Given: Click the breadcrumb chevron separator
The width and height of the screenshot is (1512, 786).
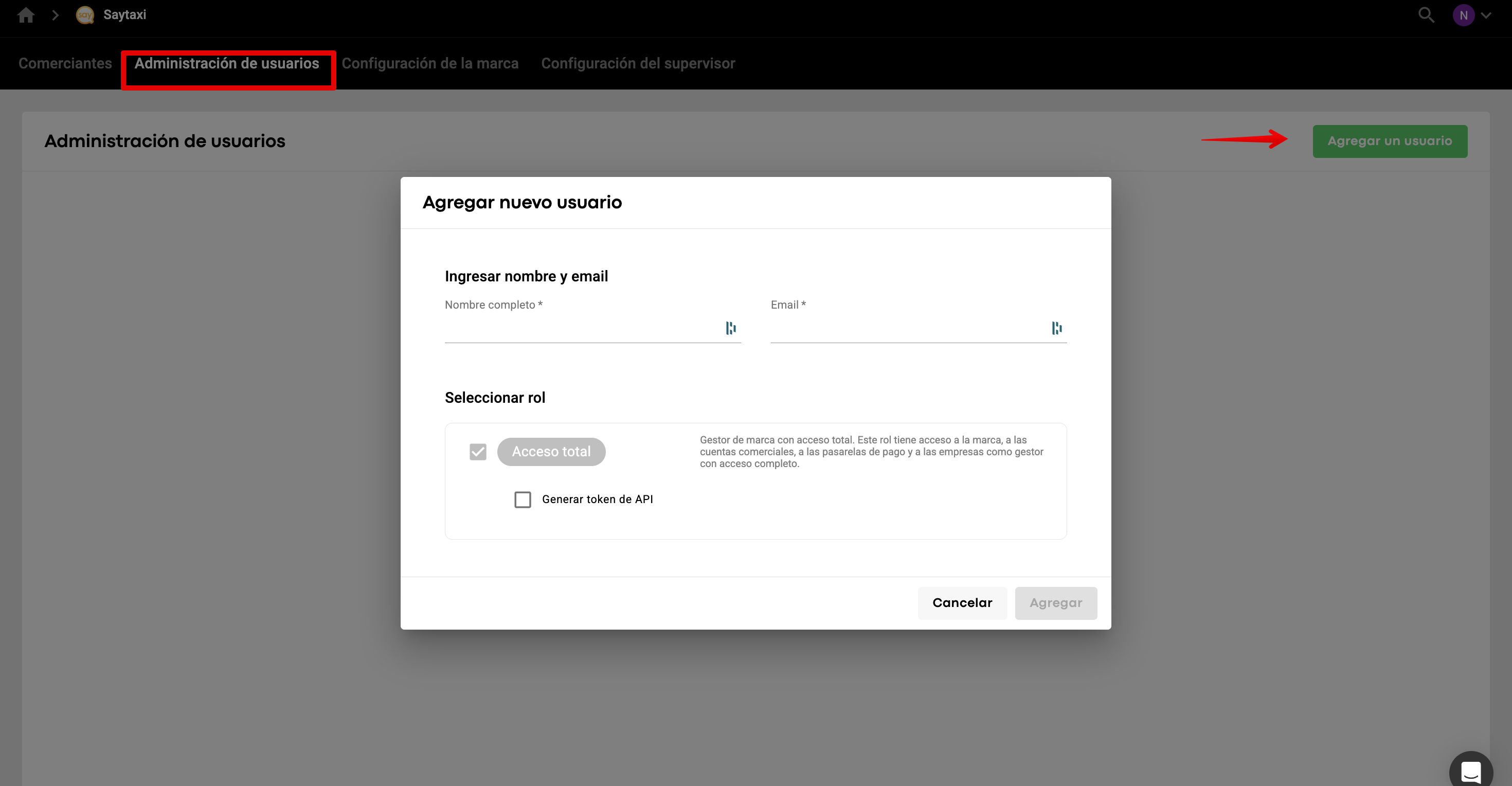Looking at the screenshot, I should [55, 15].
